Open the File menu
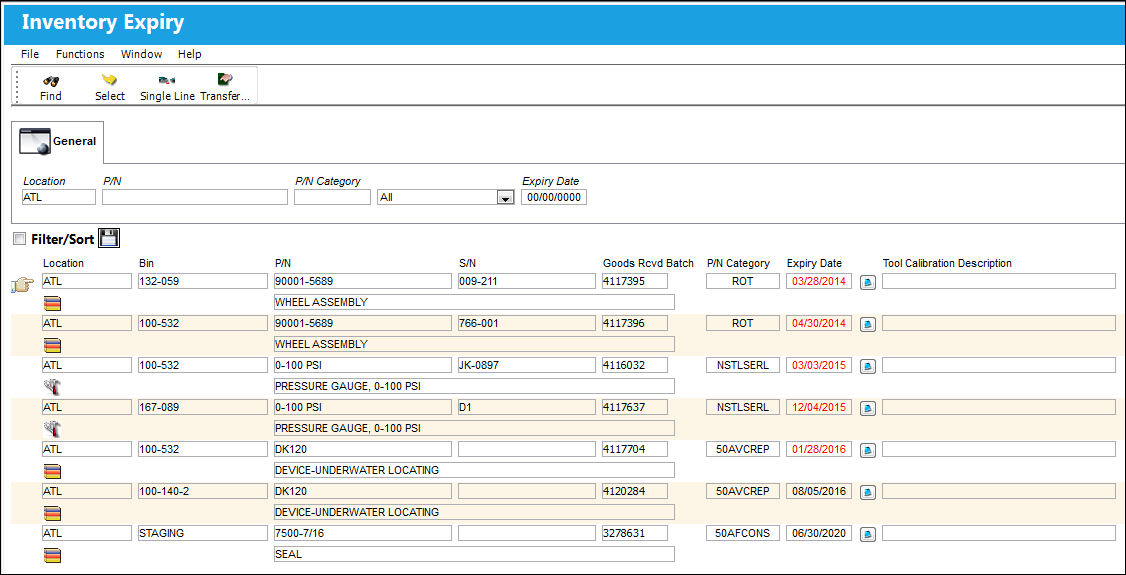This screenshot has width=1126, height=575. 30,54
